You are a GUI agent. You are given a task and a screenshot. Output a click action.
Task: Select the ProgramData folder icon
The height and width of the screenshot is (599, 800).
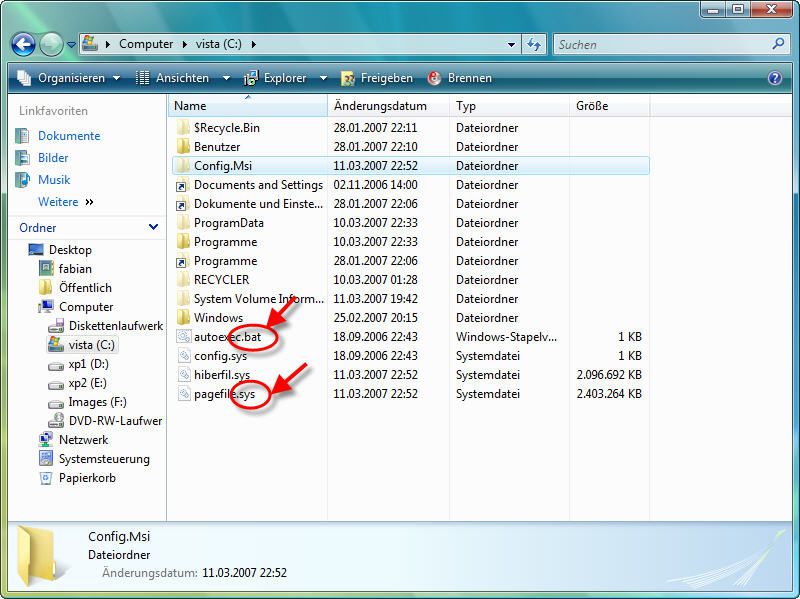point(183,222)
